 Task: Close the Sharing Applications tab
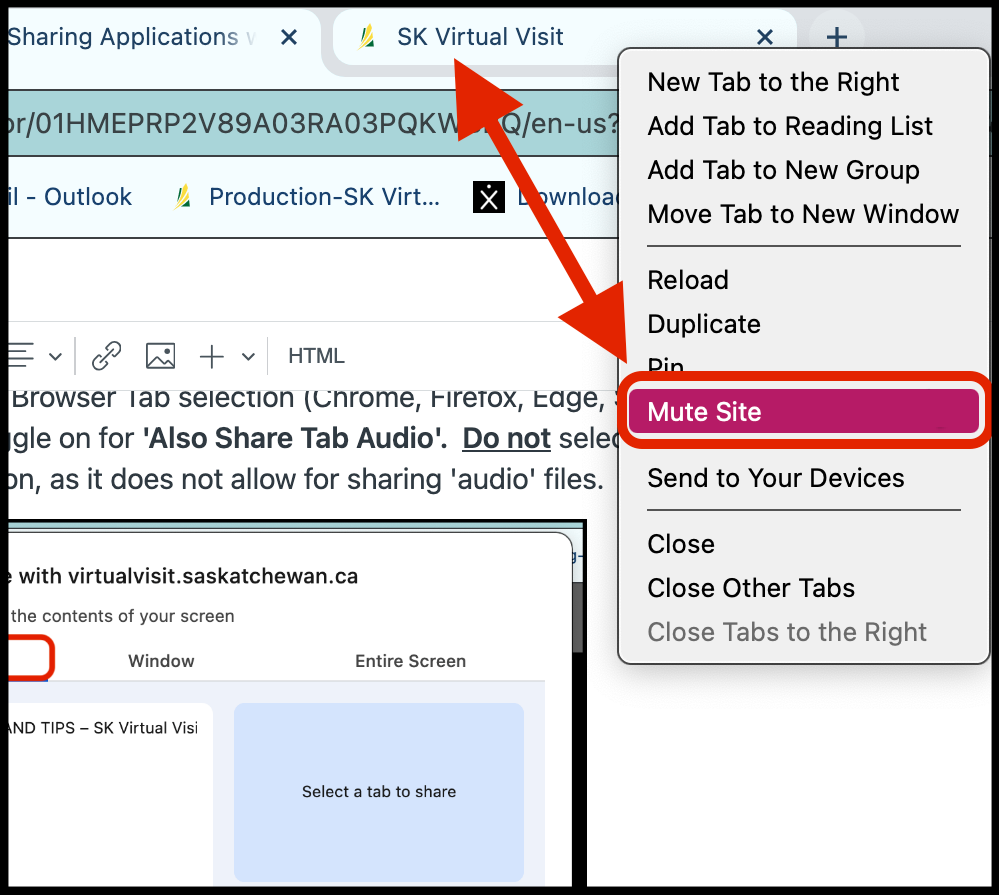click(288, 38)
